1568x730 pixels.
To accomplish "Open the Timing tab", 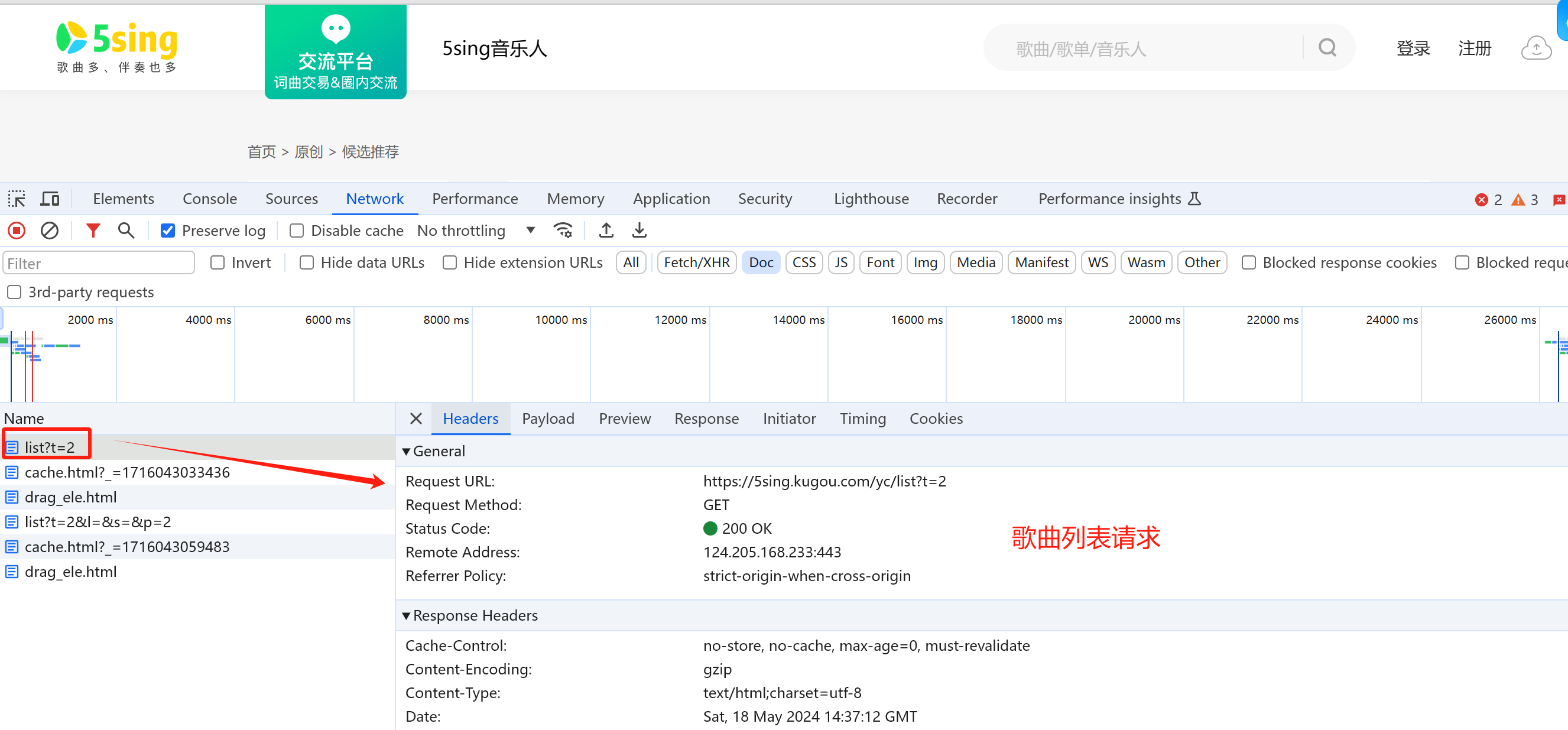I will pyautogui.click(x=862, y=419).
